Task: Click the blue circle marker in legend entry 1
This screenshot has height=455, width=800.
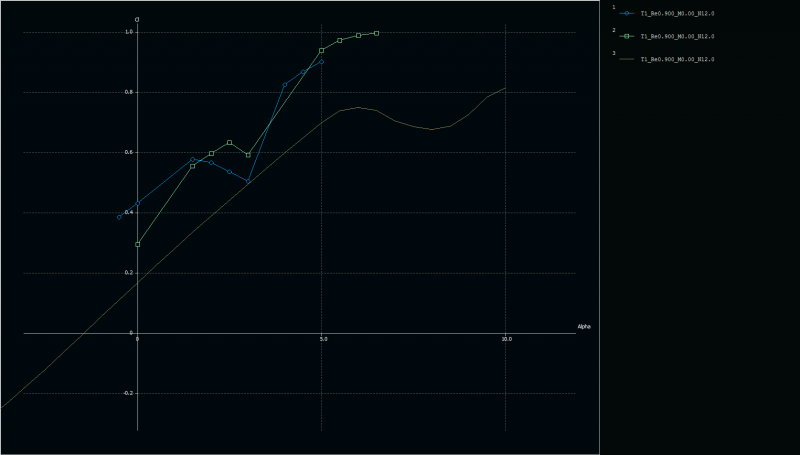Action: [627, 13]
